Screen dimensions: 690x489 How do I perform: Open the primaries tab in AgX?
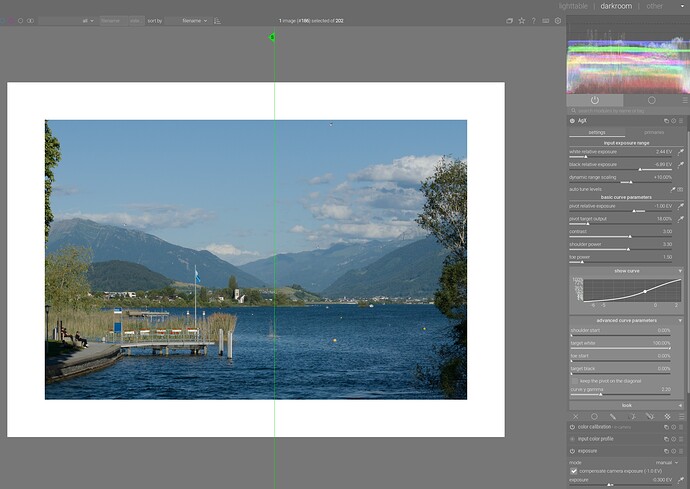click(654, 132)
